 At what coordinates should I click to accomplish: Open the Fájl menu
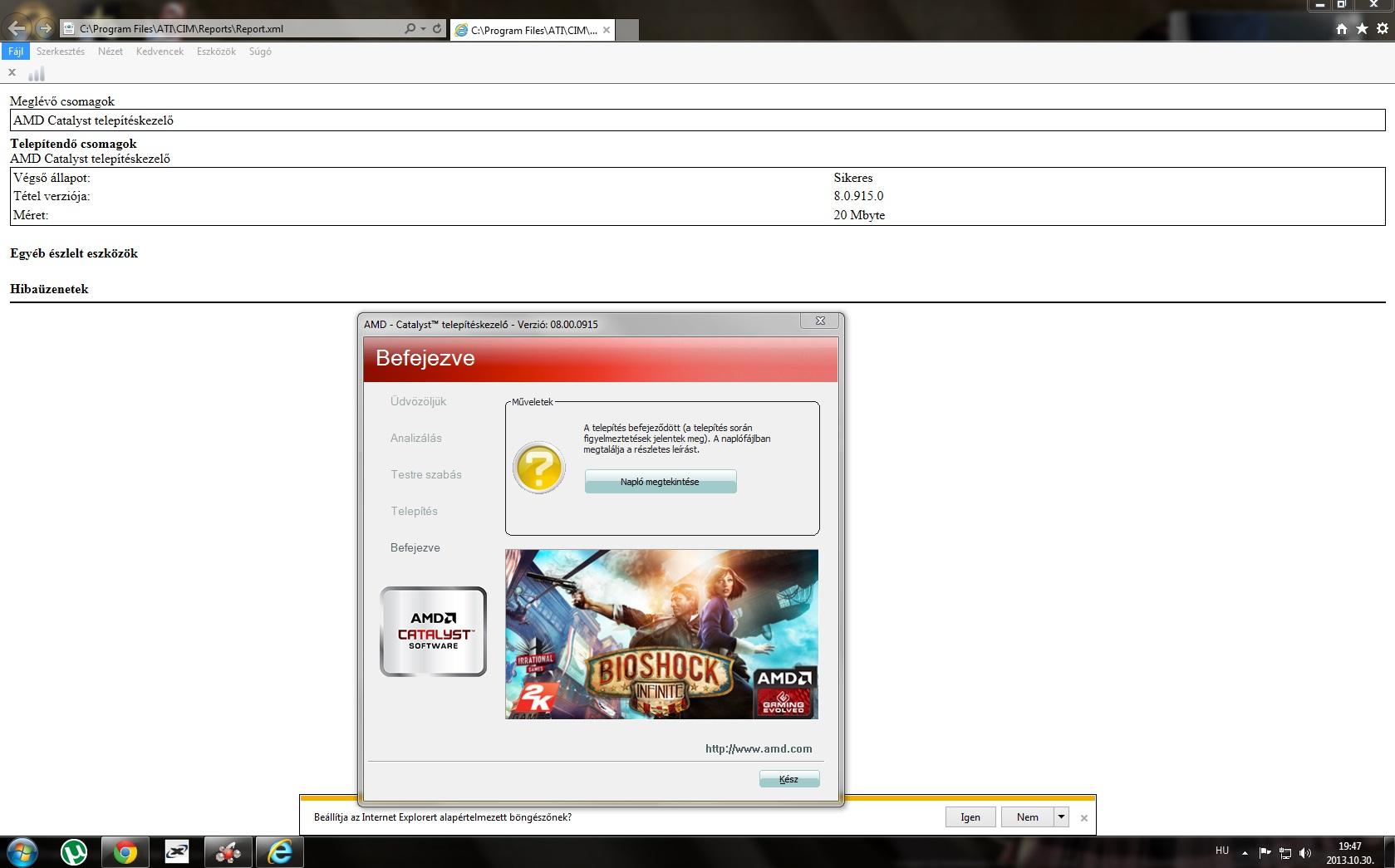[16, 51]
